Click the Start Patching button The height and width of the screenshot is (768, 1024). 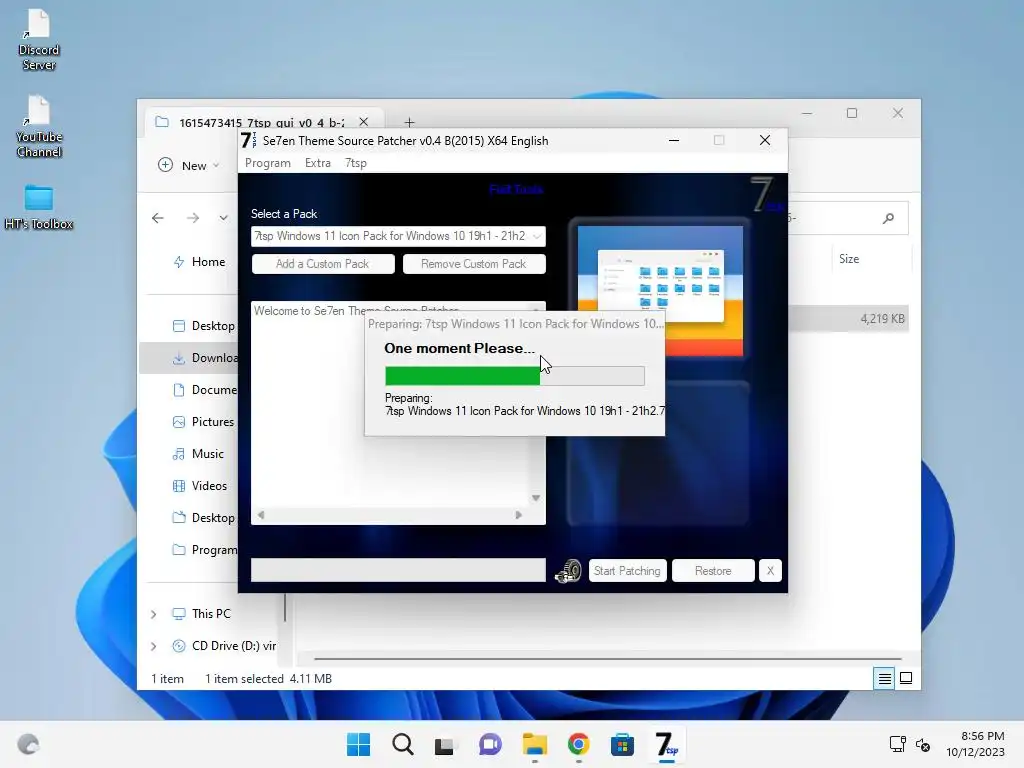pyautogui.click(x=627, y=571)
